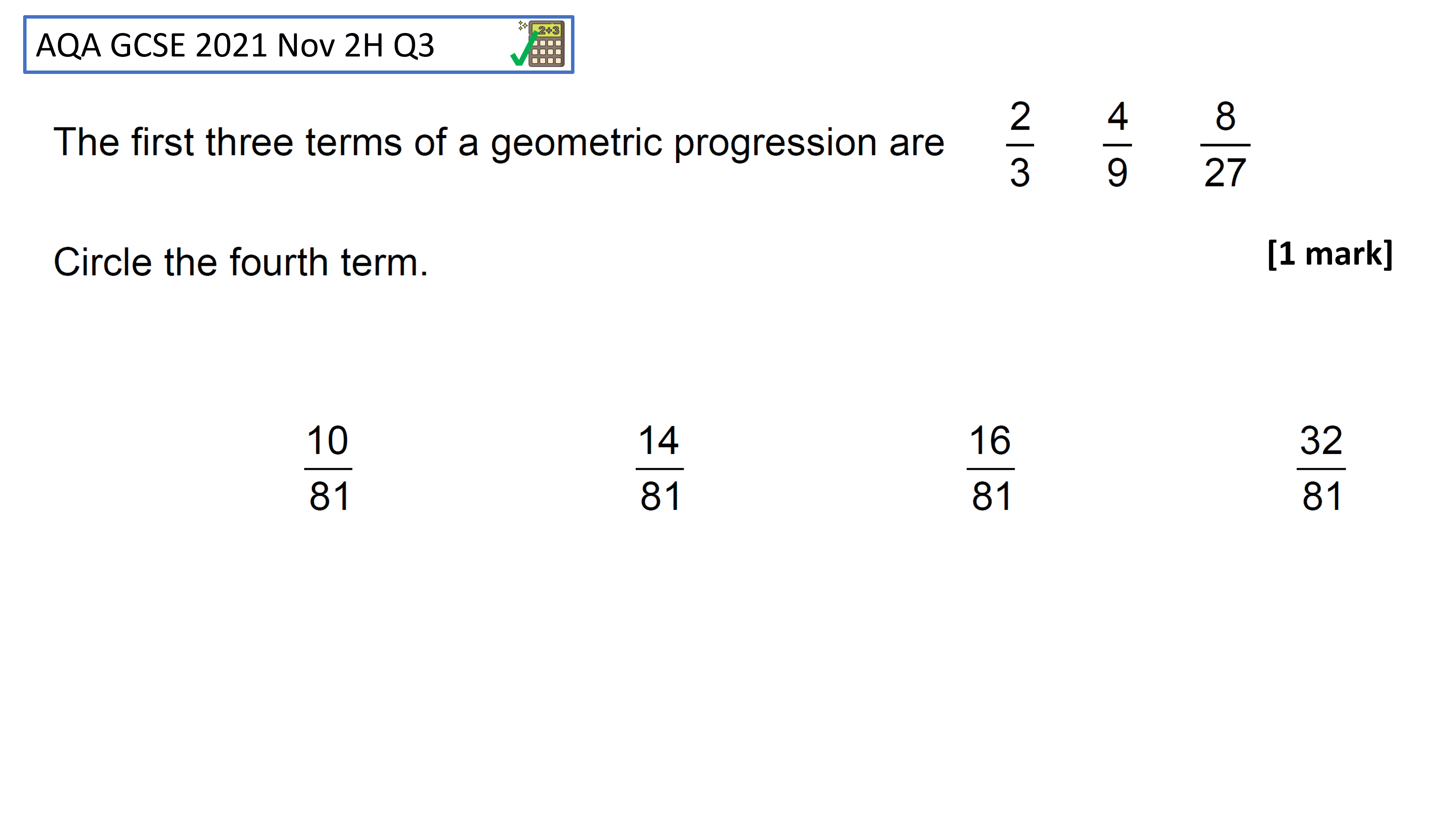
Task: Click the denominator 27 in the third term
Action: coord(1225,173)
